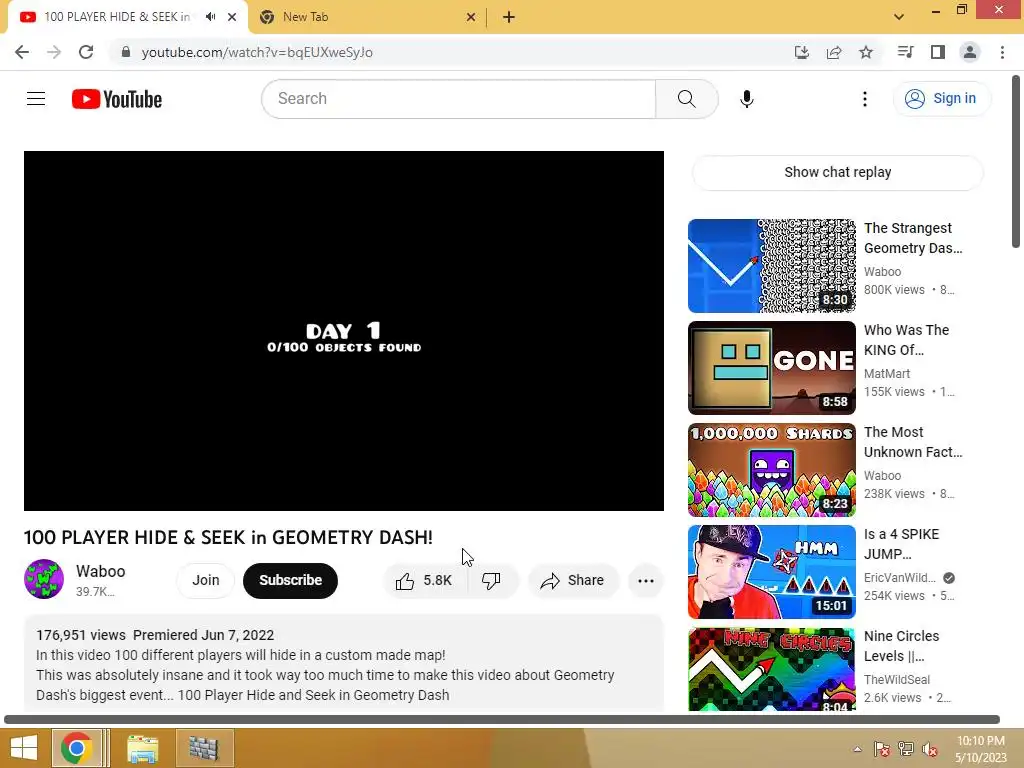Go to the YouTube home logo
This screenshot has width=1024, height=768.
click(x=117, y=99)
